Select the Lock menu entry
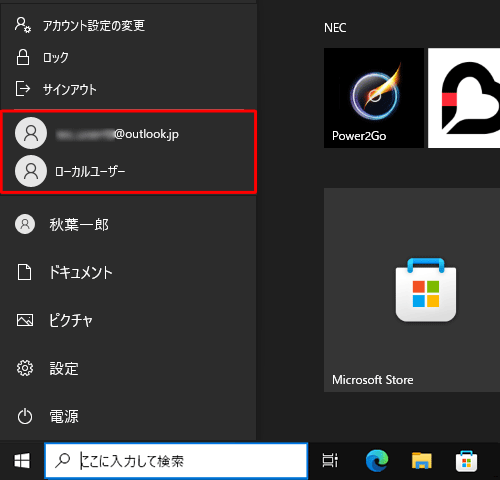The width and height of the screenshot is (500, 480). (x=128, y=57)
